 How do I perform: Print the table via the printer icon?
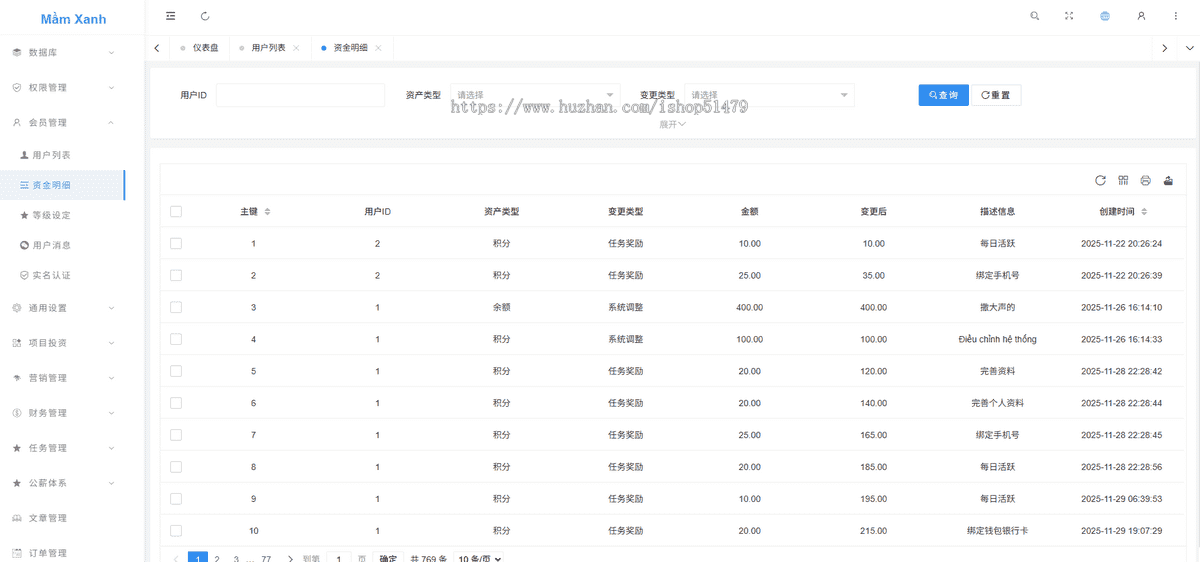(1146, 180)
